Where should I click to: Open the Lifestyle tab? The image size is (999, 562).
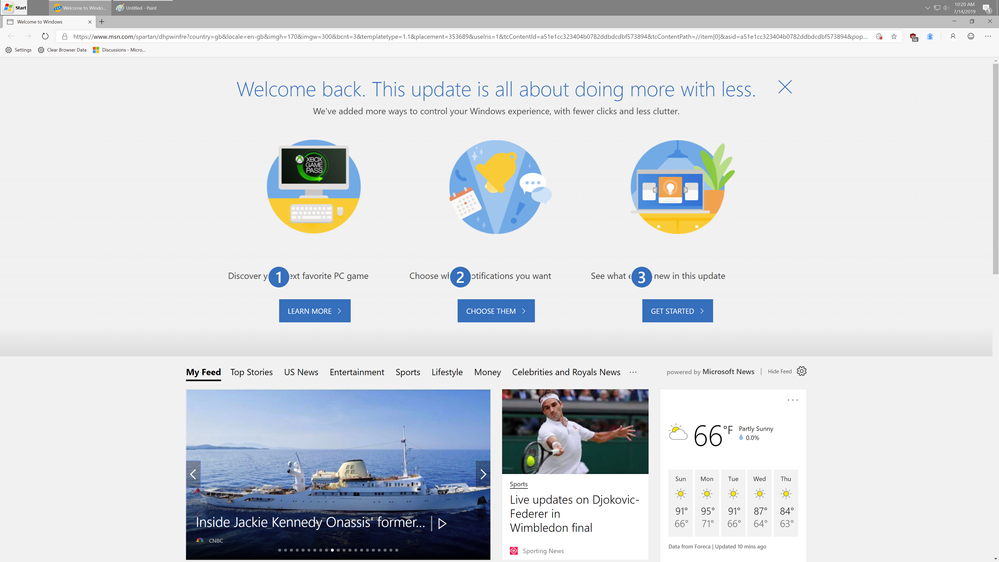click(x=447, y=372)
